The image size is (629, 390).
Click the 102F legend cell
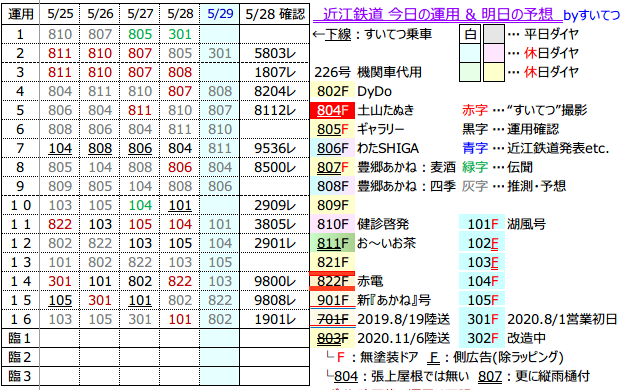click(482, 243)
